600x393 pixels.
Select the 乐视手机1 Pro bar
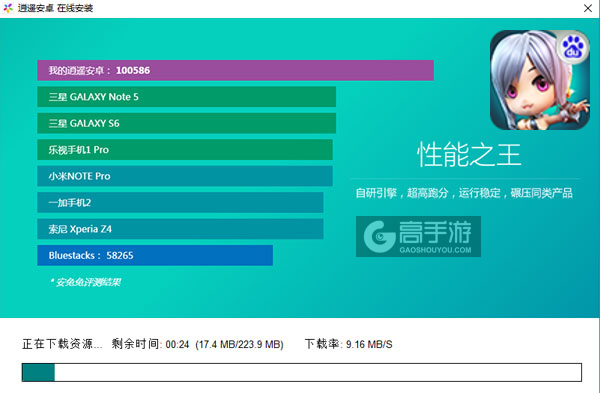(x=185, y=150)
